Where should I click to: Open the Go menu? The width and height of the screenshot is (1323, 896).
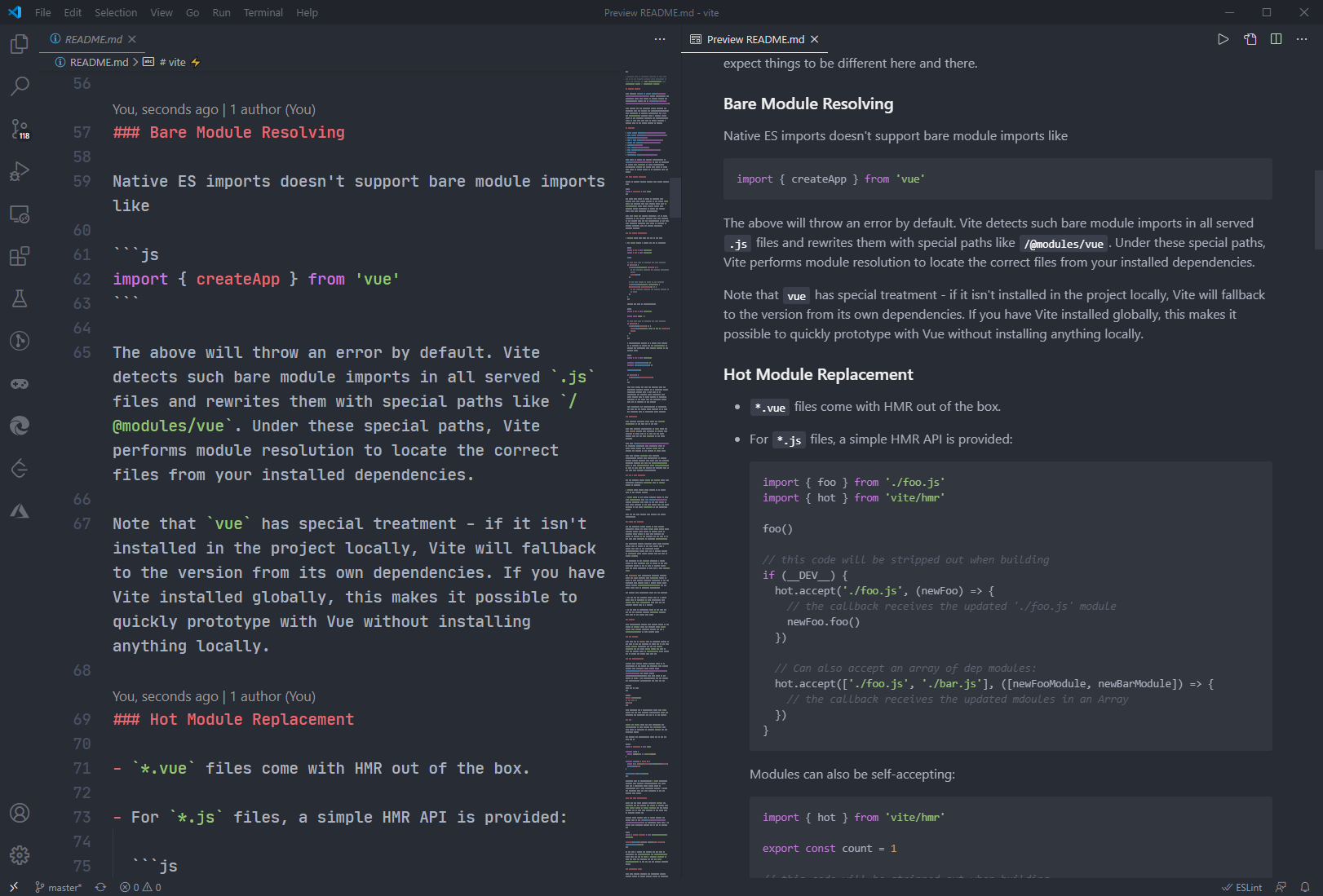192,12
